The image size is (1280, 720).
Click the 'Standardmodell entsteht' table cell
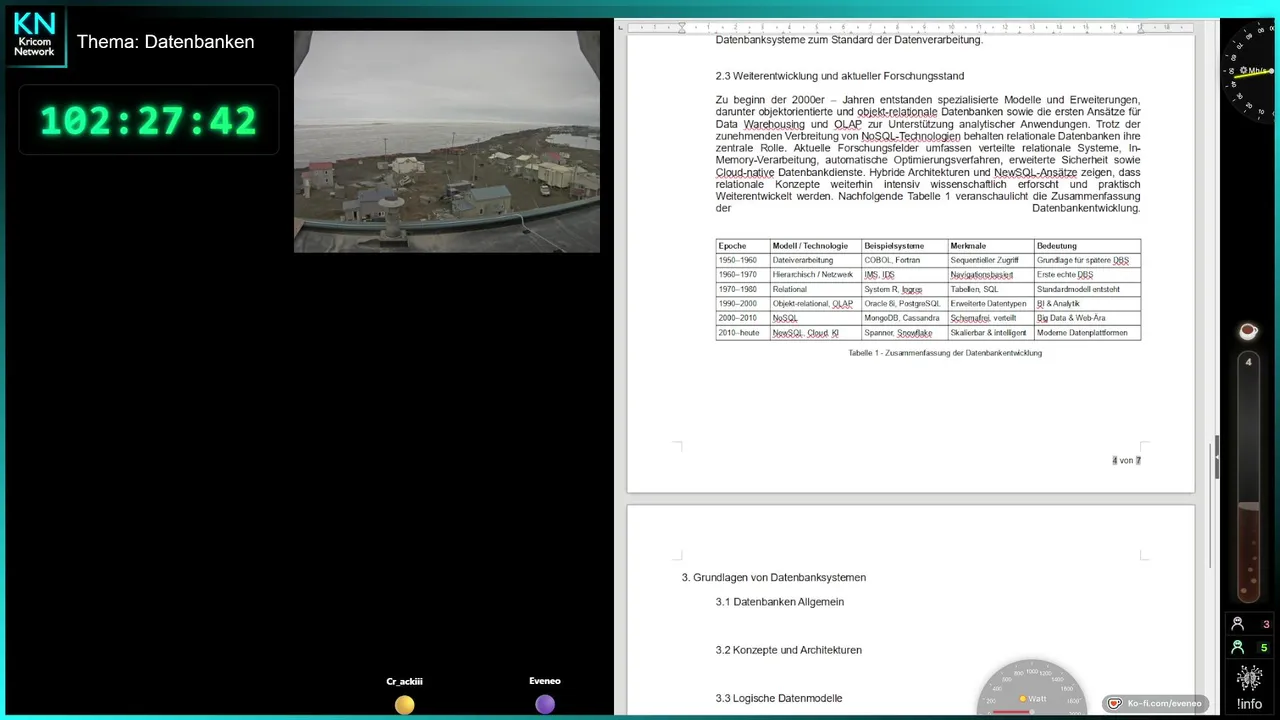[x=1087, y=289]
